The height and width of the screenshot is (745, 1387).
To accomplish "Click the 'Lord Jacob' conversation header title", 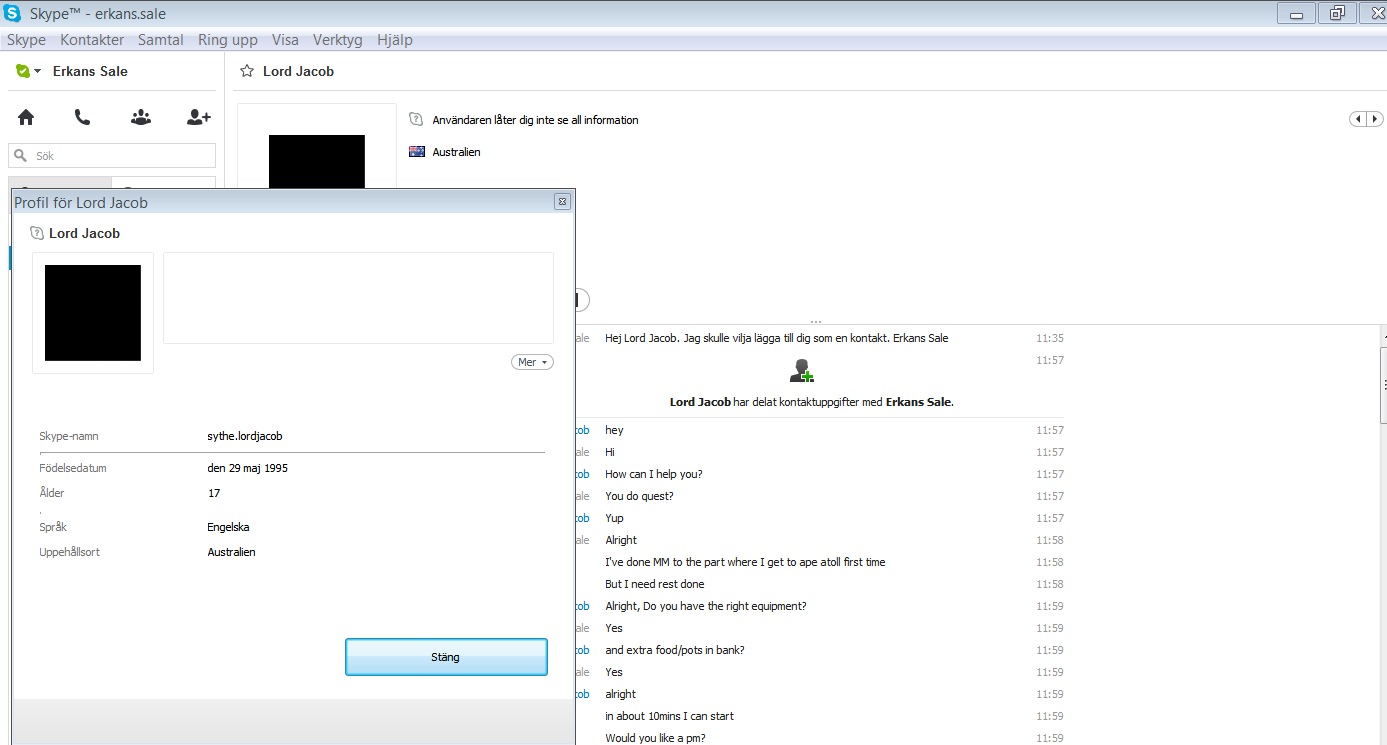I will pos(298,71).
